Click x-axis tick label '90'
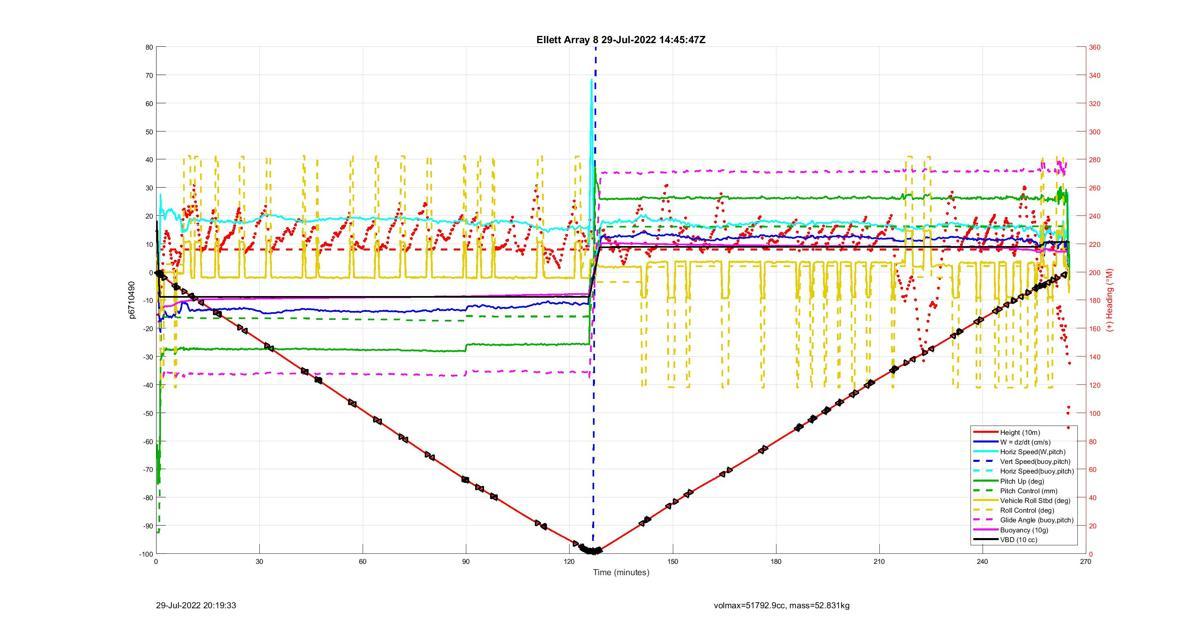Image resolution: width=1200 pixels, height=622 pixels. [466, 562]
